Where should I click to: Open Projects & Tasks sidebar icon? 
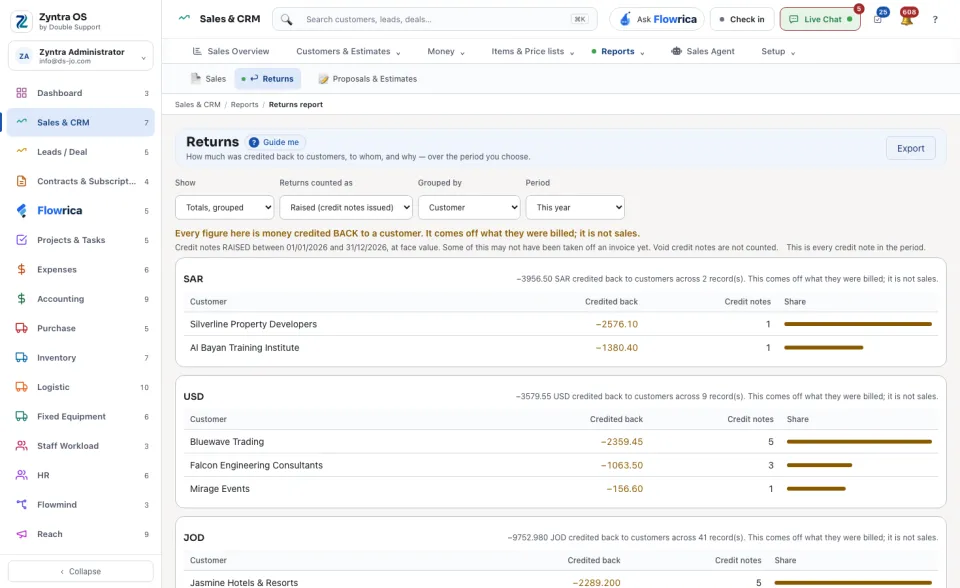21,240
